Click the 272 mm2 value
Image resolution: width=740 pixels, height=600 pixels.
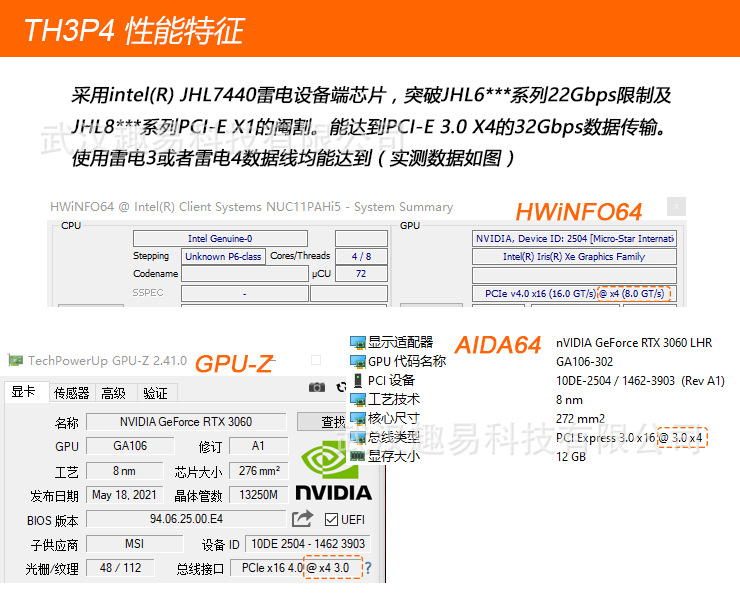580,419
